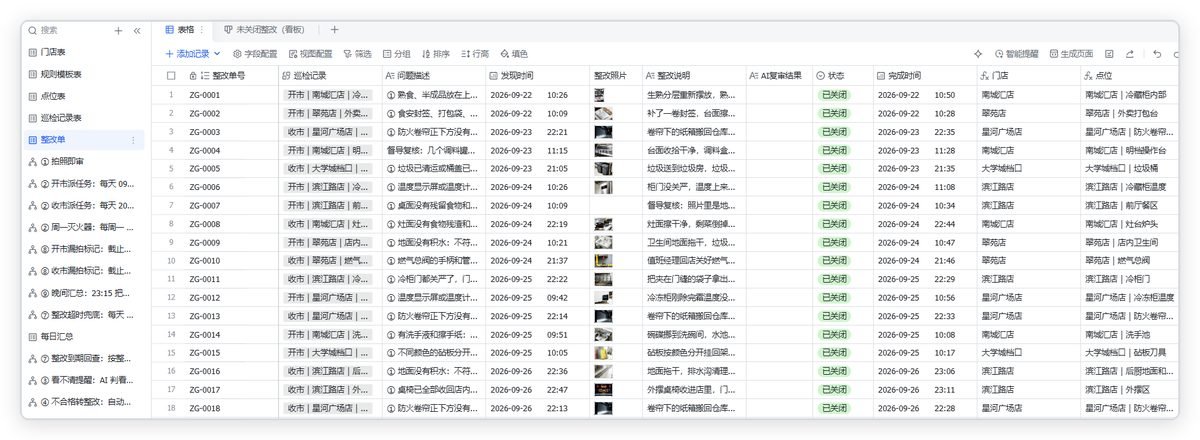Open the 填色 fill color tool
Viewport: 1200px width, 440px height.
[x=514, y=54]
